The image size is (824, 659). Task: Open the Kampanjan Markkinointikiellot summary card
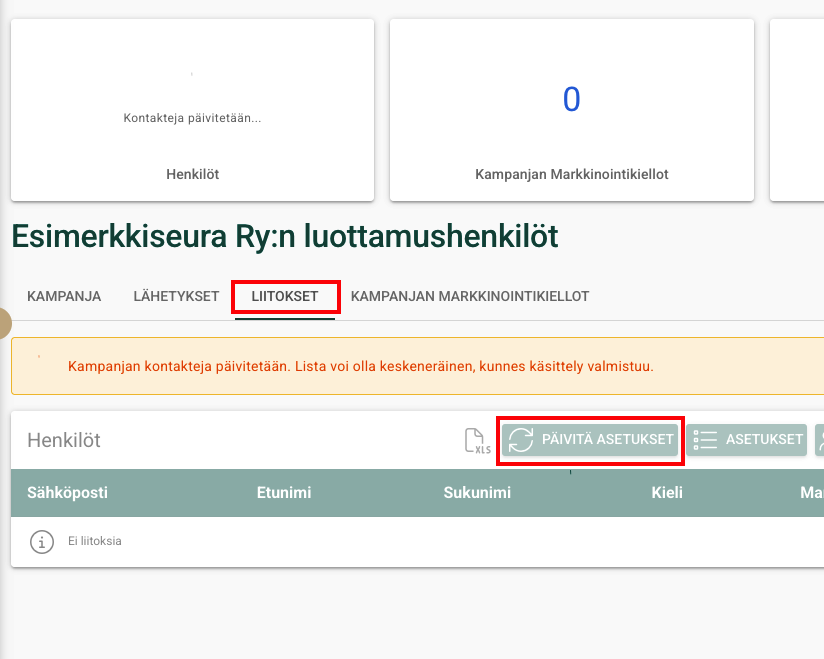click(x=572, y=110)
